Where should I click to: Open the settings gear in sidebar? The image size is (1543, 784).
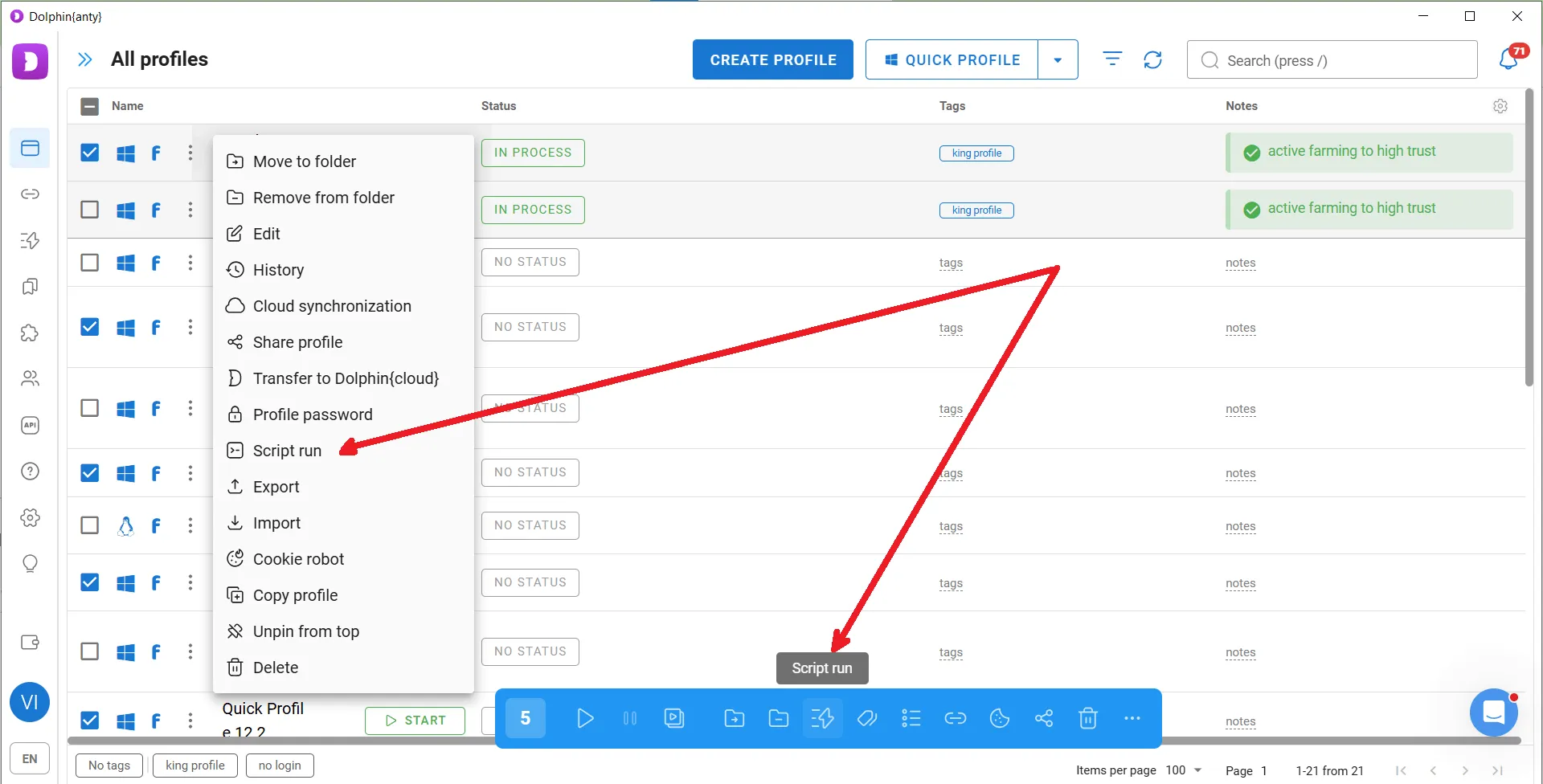click(x=30, y=517)
